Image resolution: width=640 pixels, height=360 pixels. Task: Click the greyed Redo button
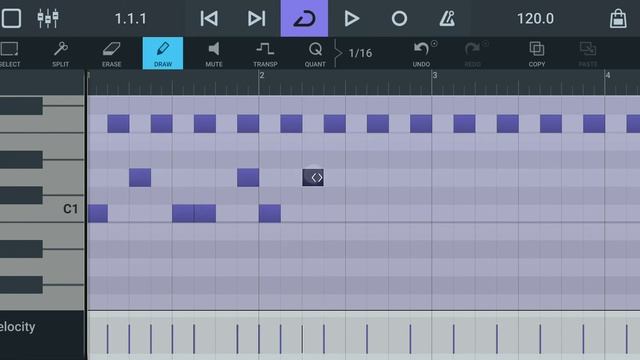[x=473, y=54]
